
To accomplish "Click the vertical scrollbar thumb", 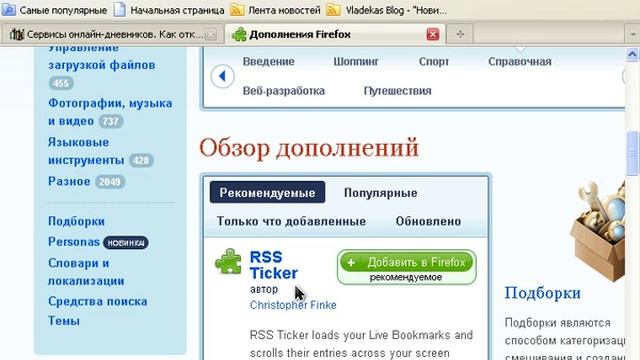I will pyautogui.click(x=633, y=153).
